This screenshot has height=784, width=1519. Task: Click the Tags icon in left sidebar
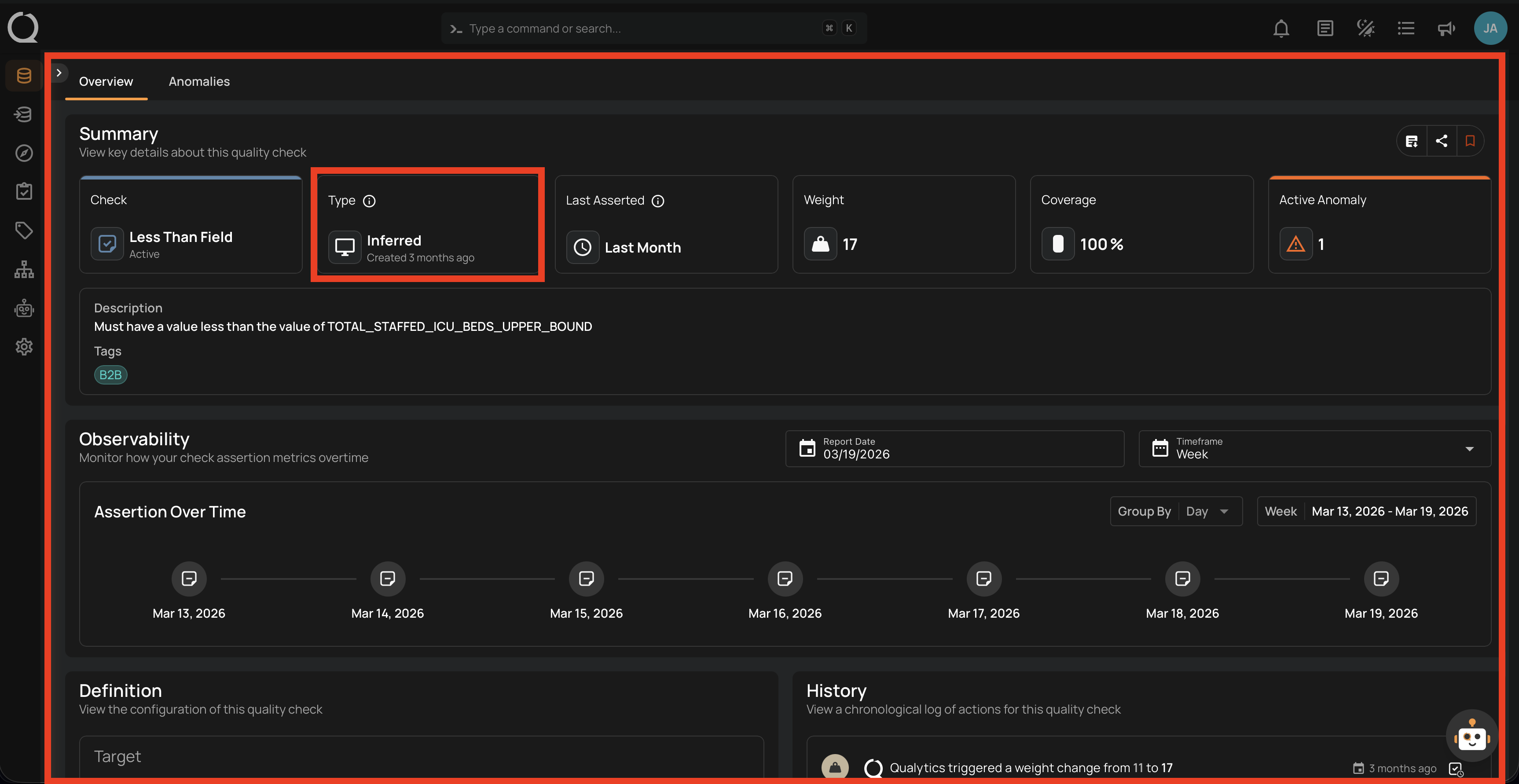[x=24, y=231]
